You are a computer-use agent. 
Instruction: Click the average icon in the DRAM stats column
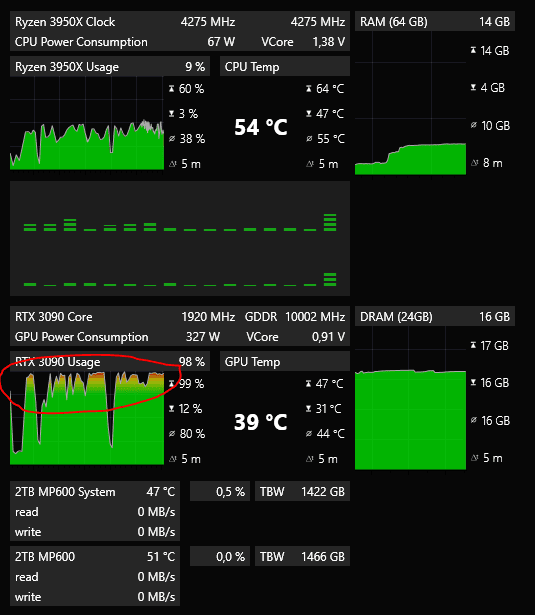[x=474, y=420]
